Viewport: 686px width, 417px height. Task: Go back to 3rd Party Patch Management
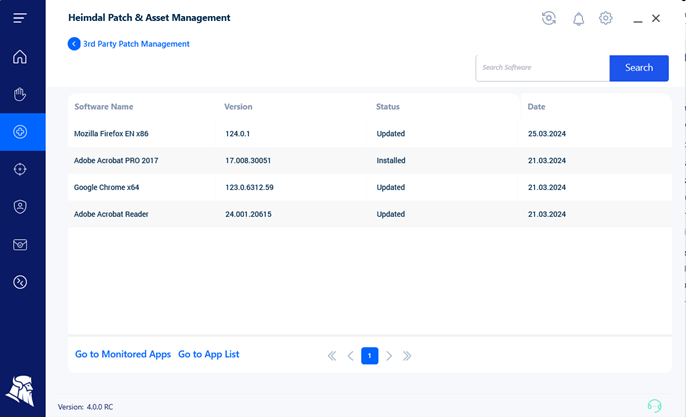point(136,44)
